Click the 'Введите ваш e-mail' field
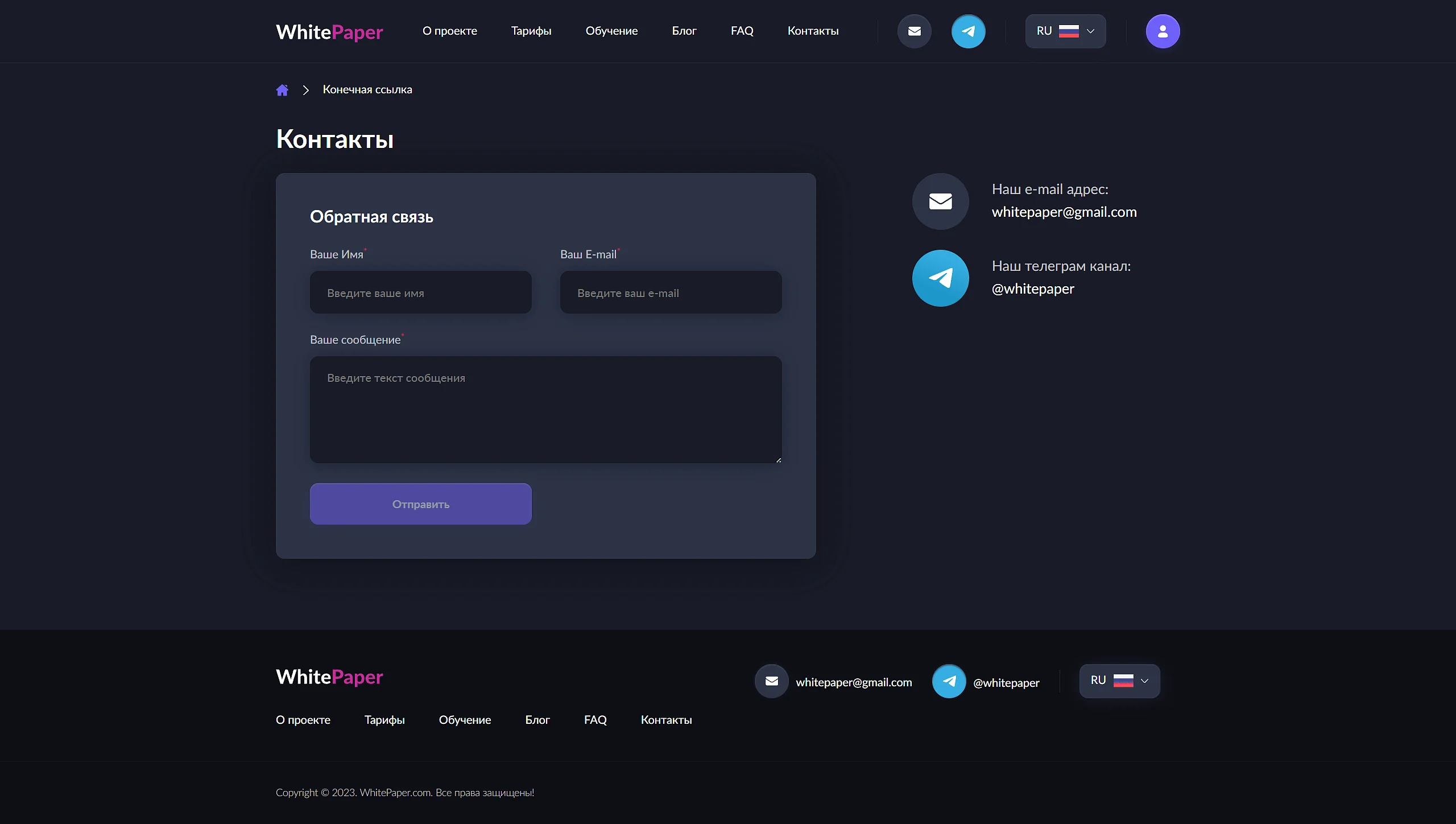 [671, 292]
